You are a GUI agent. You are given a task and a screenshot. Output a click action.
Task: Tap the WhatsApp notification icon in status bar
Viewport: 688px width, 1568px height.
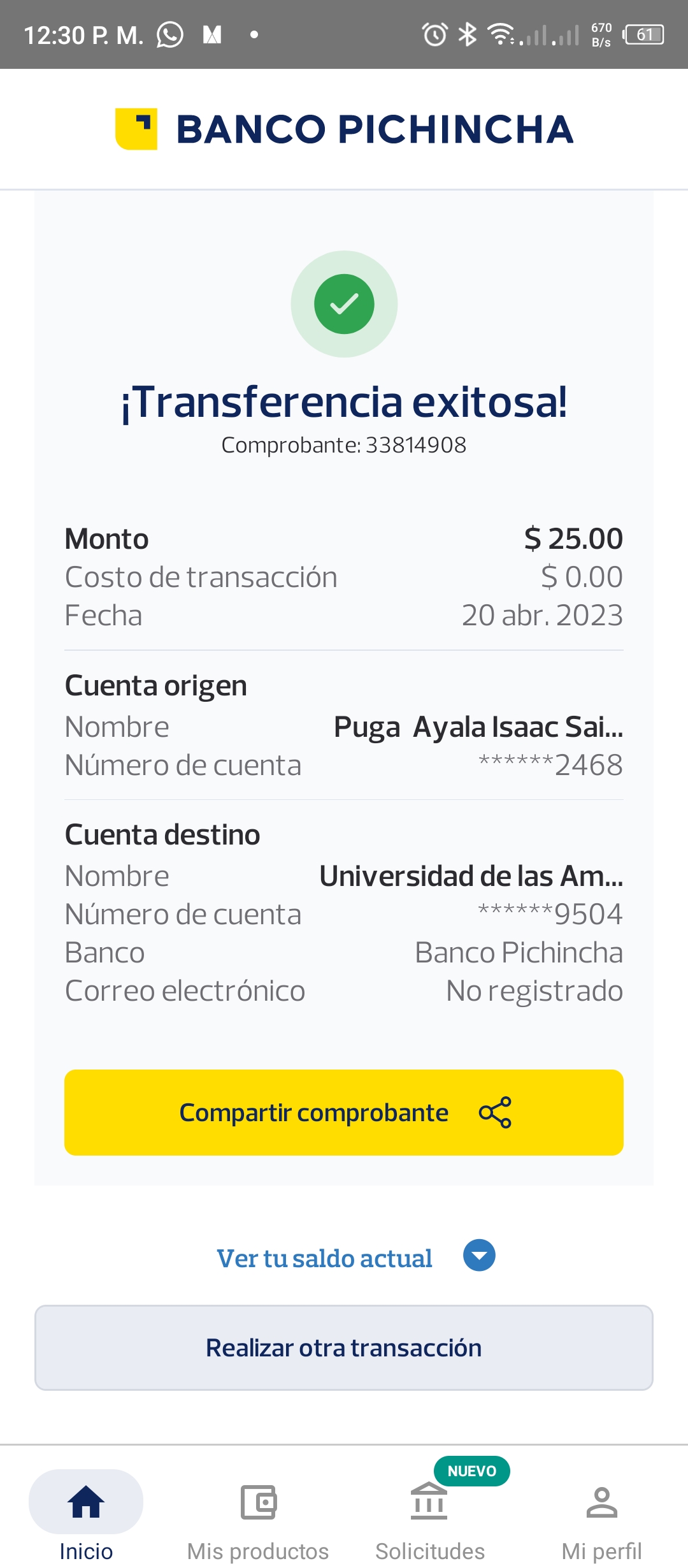coord(170,34)
